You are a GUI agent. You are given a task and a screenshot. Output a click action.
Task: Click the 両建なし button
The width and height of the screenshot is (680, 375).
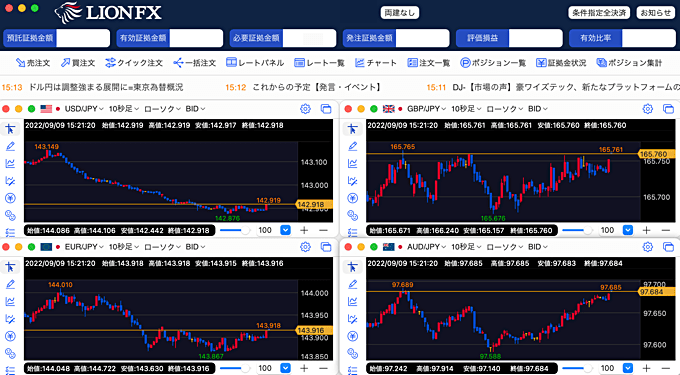(400, 13)
